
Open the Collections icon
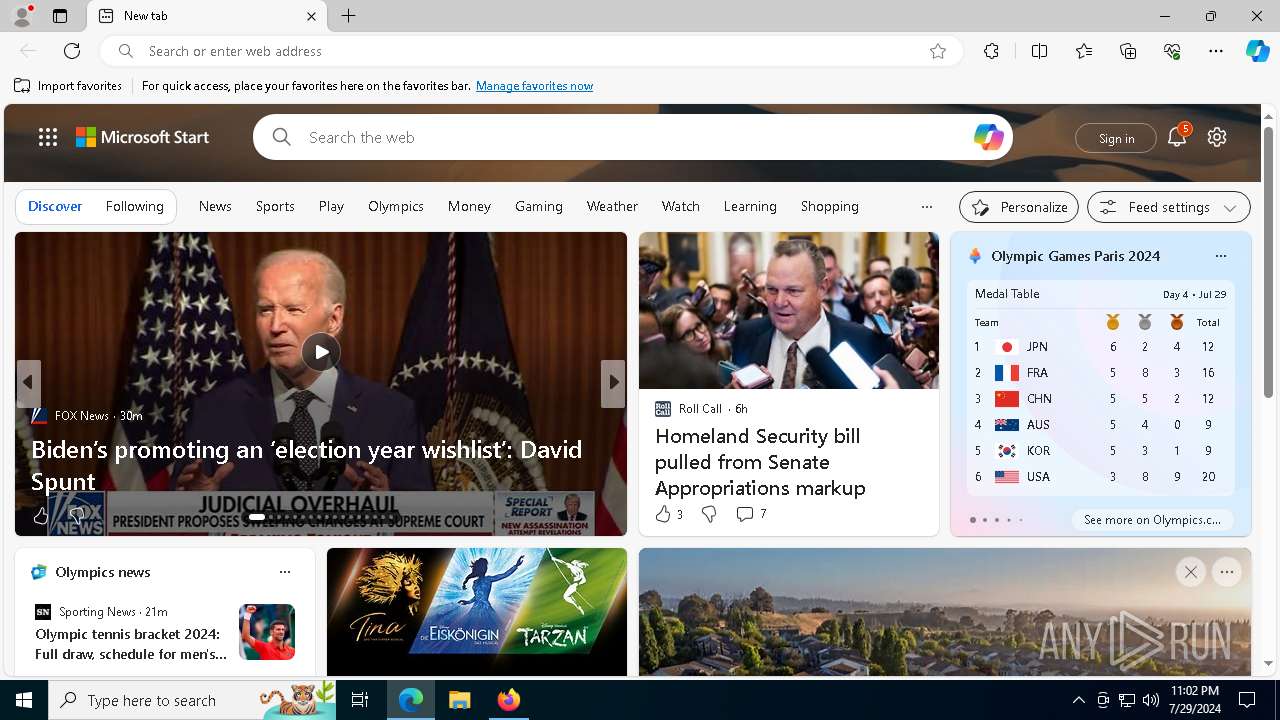[1128, 51]
